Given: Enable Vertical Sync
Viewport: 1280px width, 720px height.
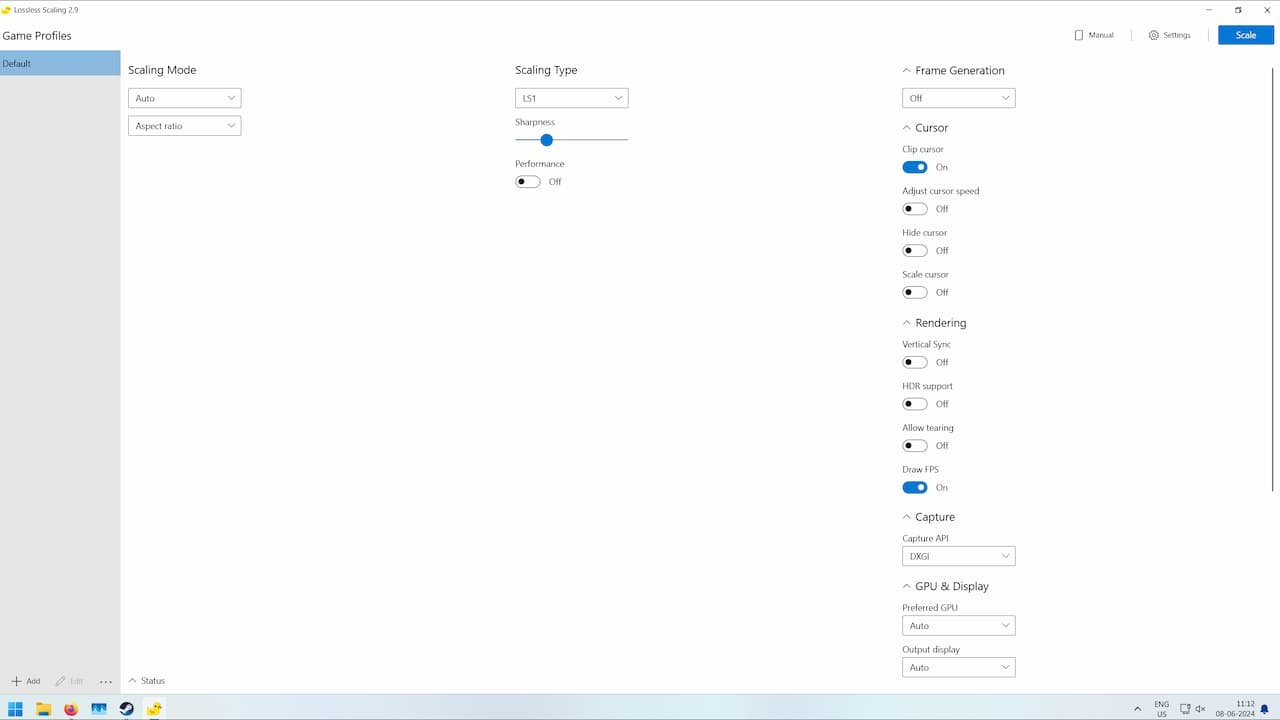Looking at the screenshot, I should 914,362.
